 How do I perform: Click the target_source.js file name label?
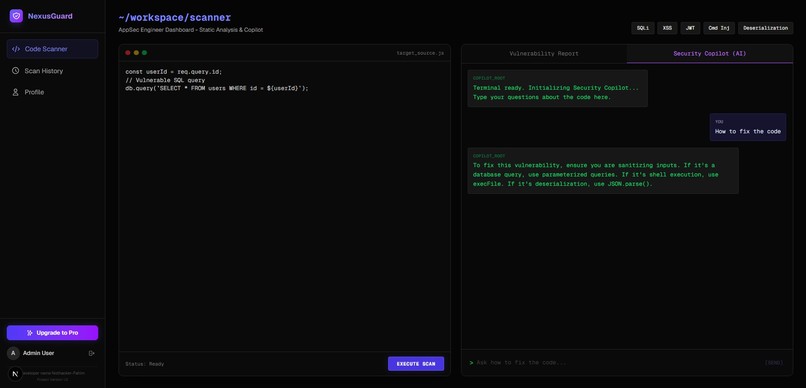point(420,53)
